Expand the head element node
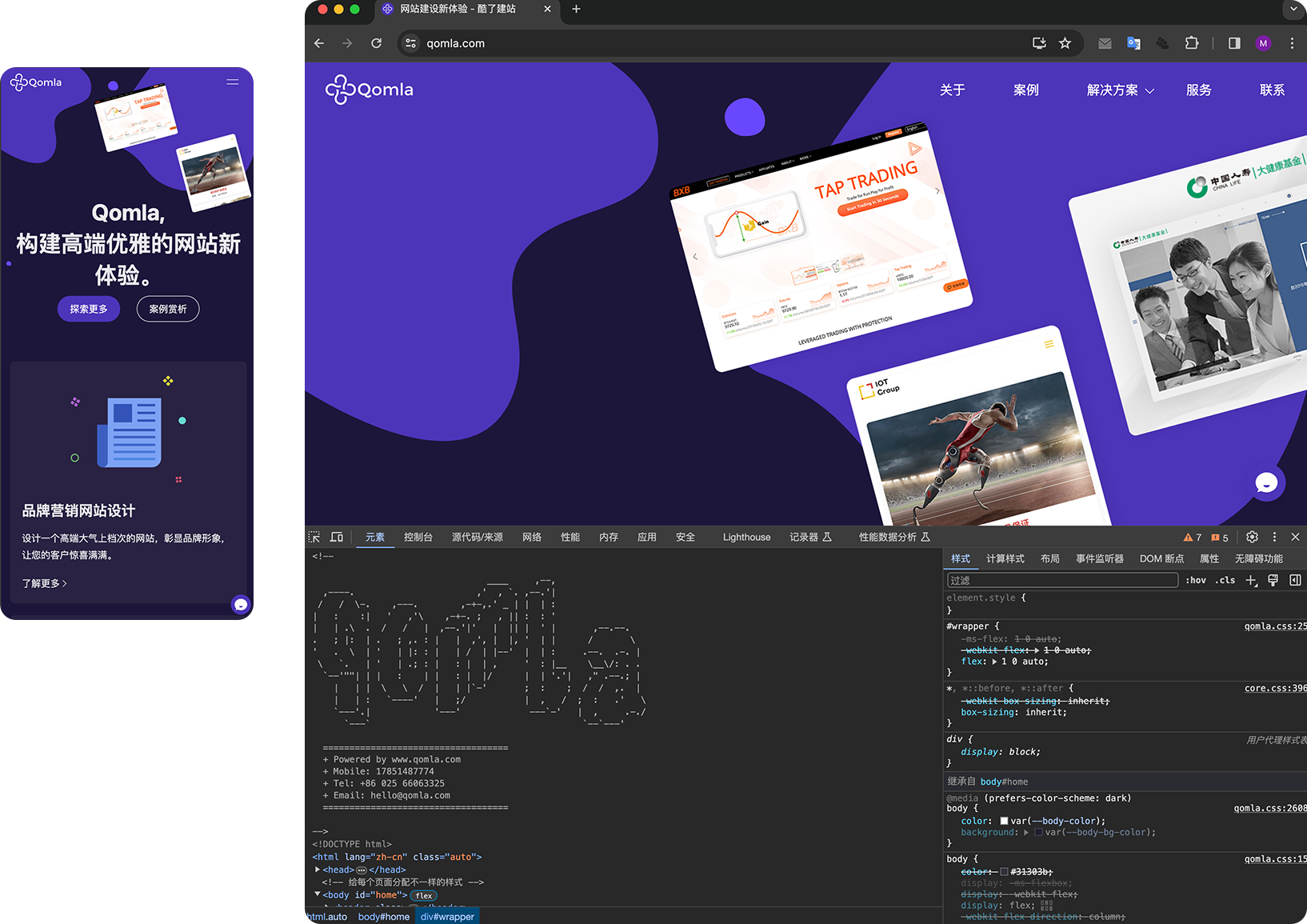This screenshot has height=924, width=1307. (x=318, y=870)
